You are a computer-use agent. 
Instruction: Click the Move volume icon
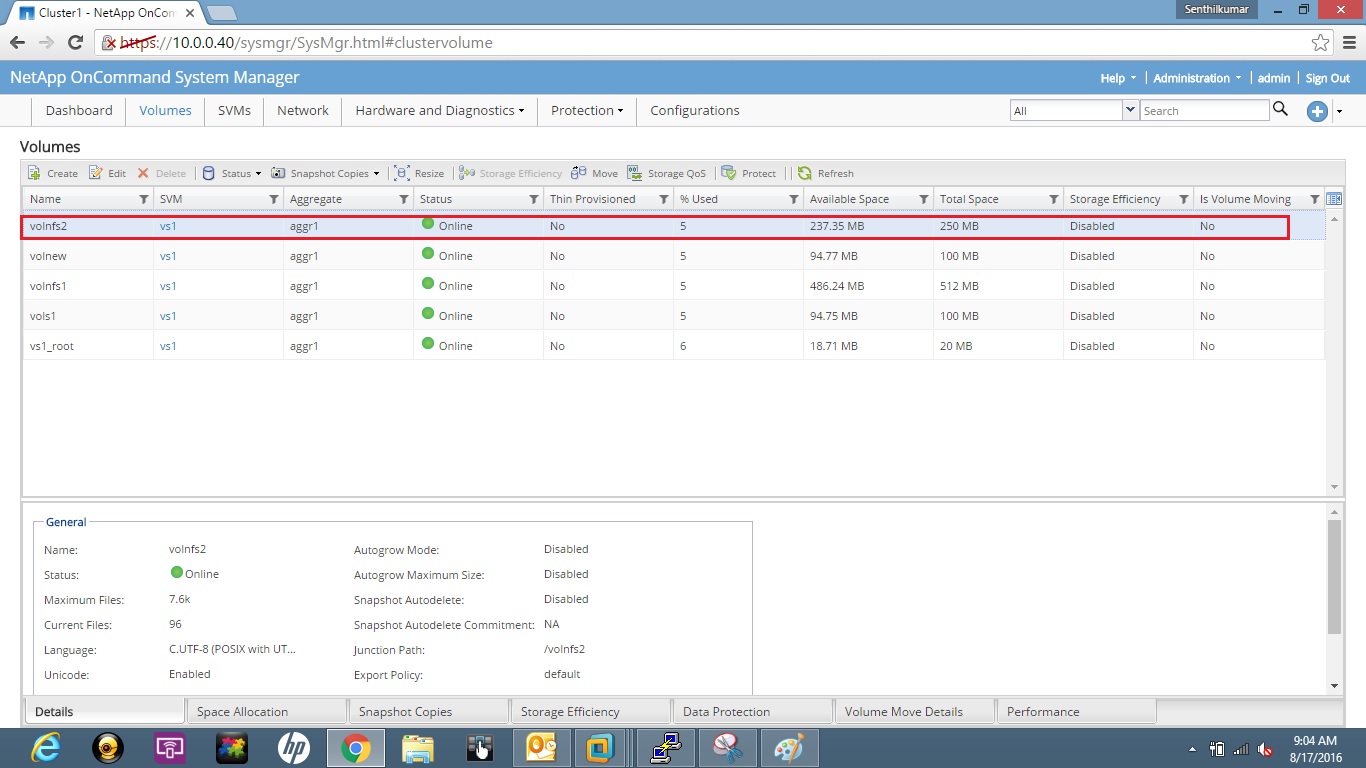[x=594, y=172]
